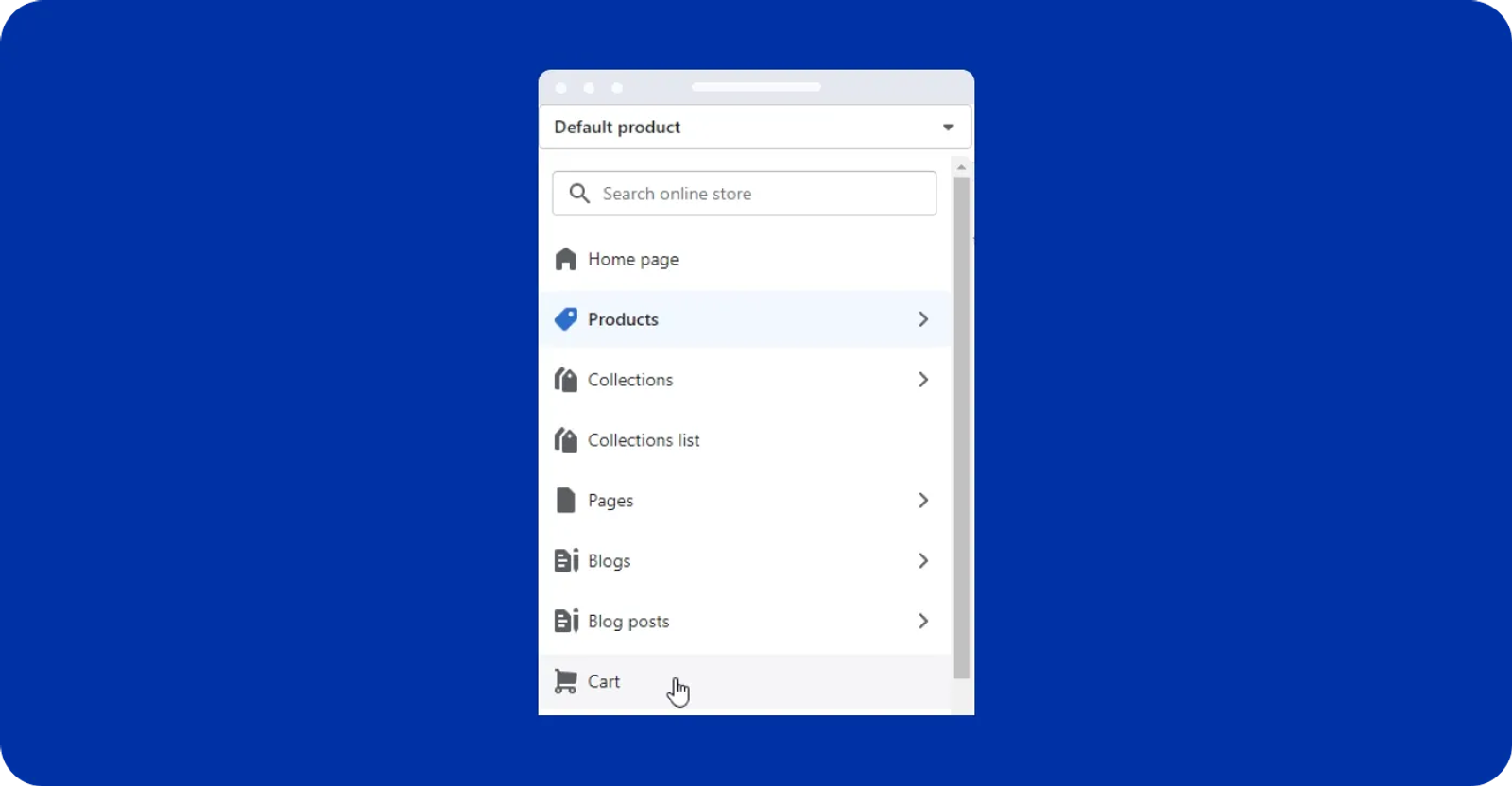This screenshot has width=1512, height=786.
Task: Click the blue Products tag icon
Action: coord(565,319)
